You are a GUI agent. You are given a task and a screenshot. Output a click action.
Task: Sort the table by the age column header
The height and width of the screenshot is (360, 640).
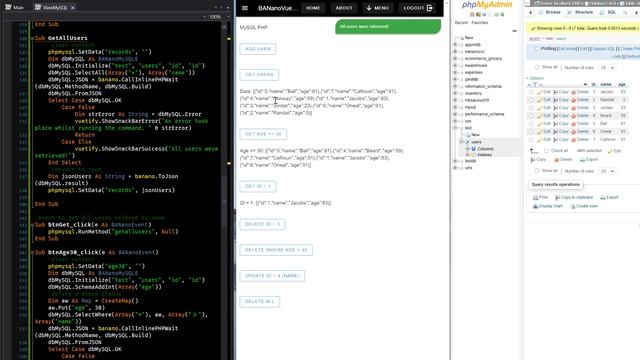[x=622, y=84]
